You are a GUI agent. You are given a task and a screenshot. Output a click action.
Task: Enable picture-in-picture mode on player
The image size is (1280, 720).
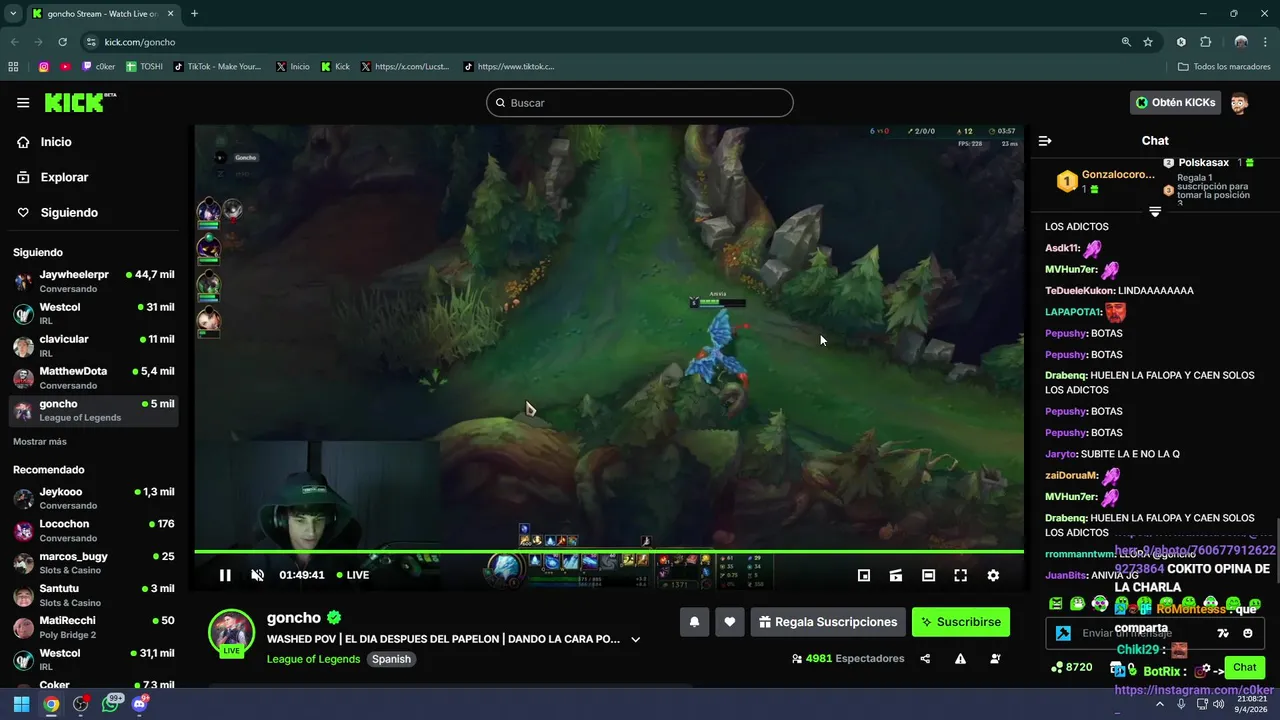click(864, 575)
